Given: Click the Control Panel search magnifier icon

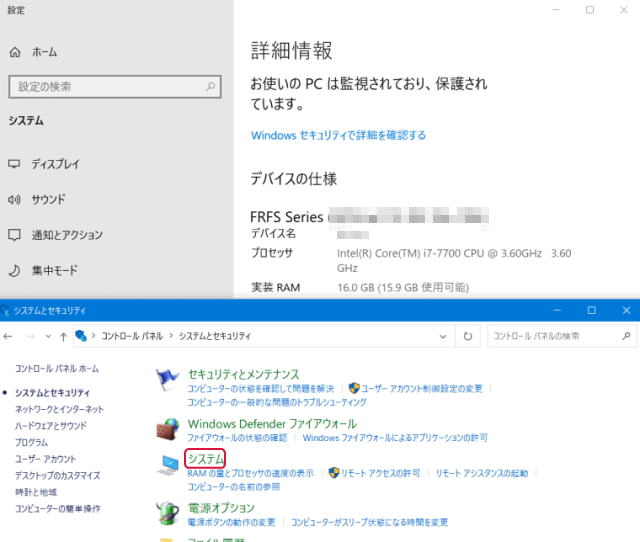Looking at the screenshot, I should tap(626, 336).
